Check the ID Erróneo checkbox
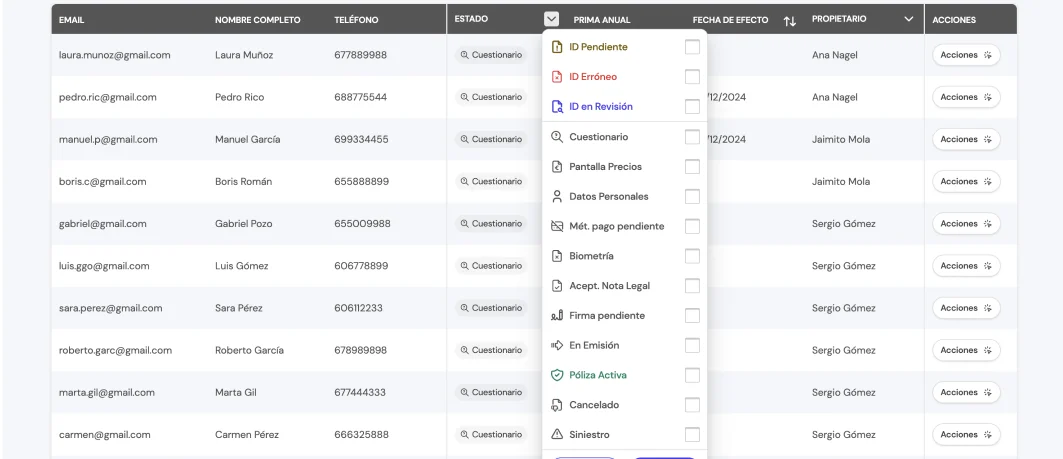The width and height of the screenshot is (1063, 459). (x=692, y=77)
